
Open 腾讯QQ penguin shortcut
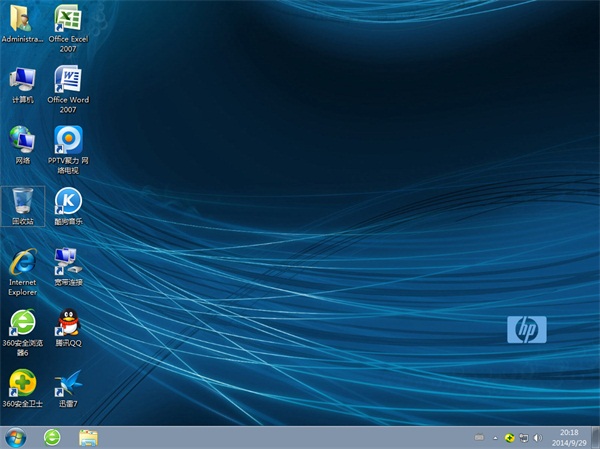[x=68, y=323]
